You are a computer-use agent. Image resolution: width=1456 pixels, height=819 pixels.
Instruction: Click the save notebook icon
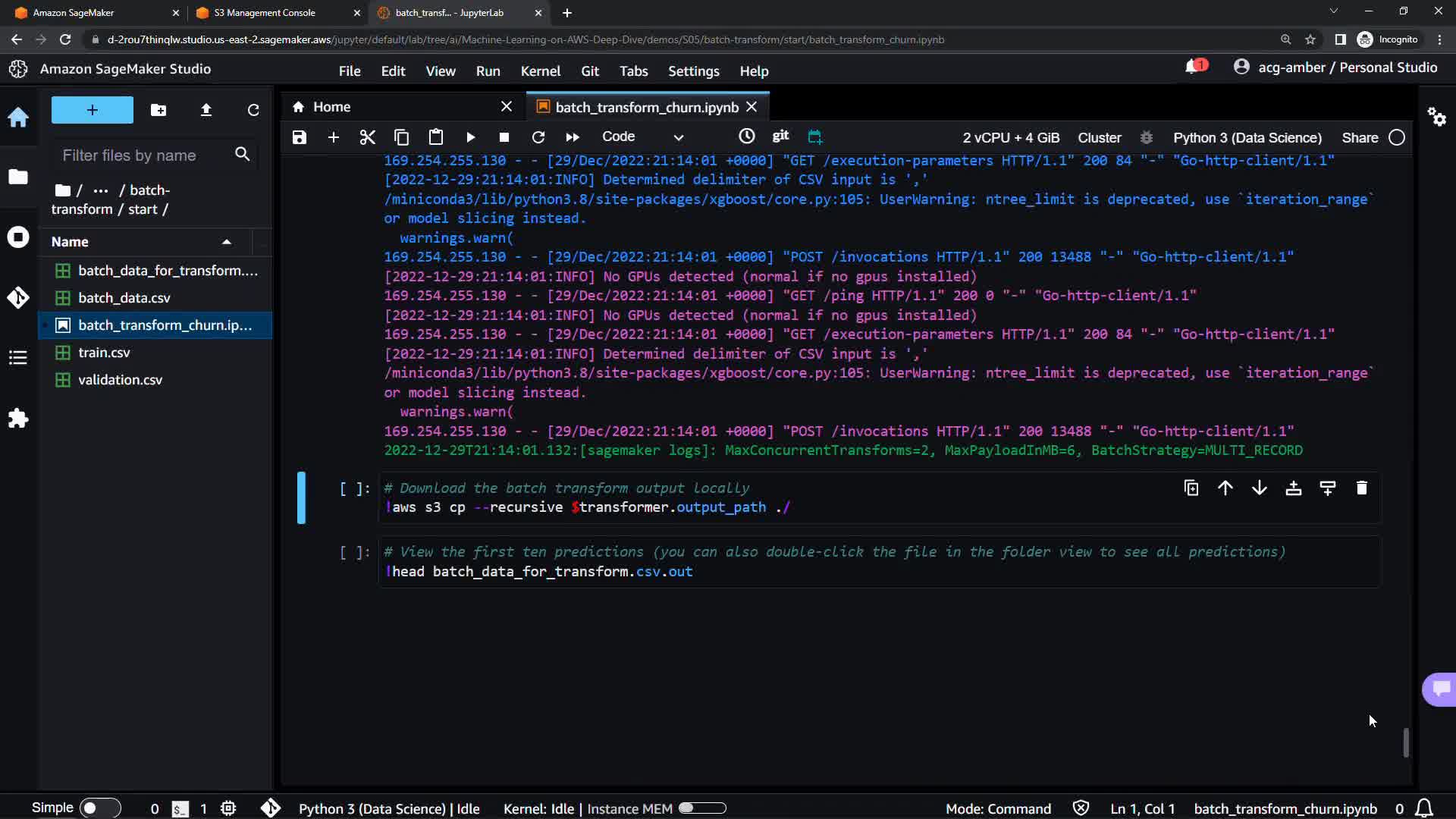tap(300, 137)
